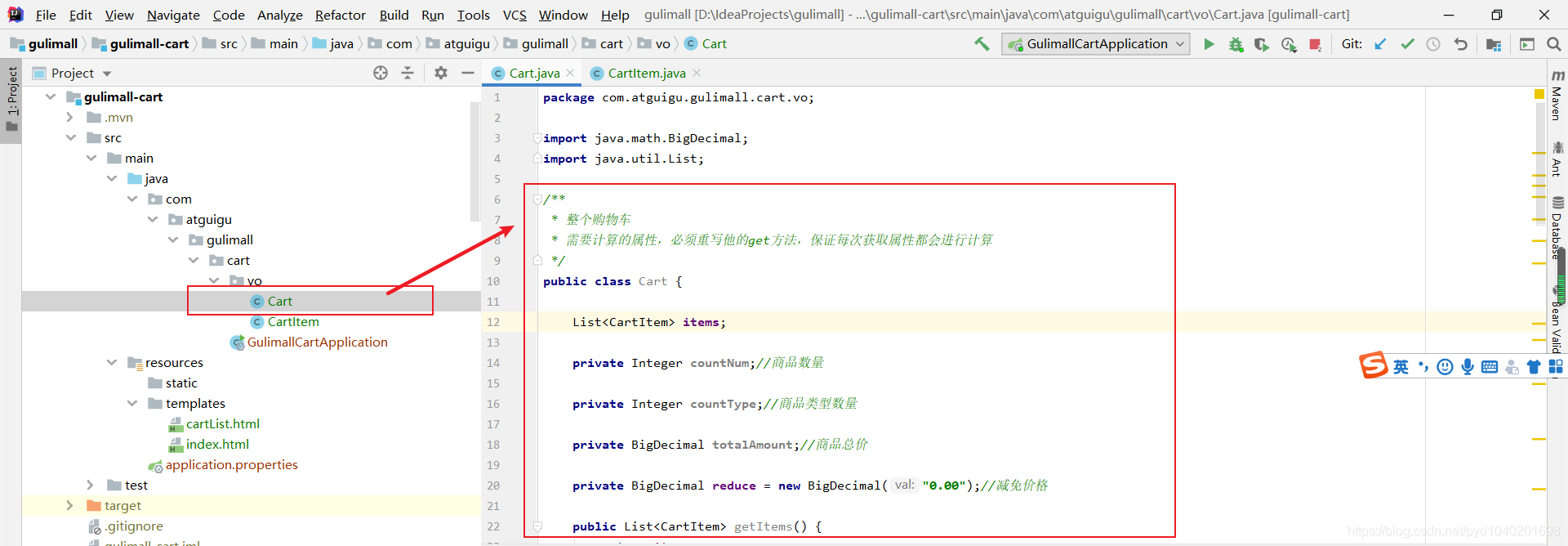
Task: Open the profiler run icon
Action: [1289, 44]
